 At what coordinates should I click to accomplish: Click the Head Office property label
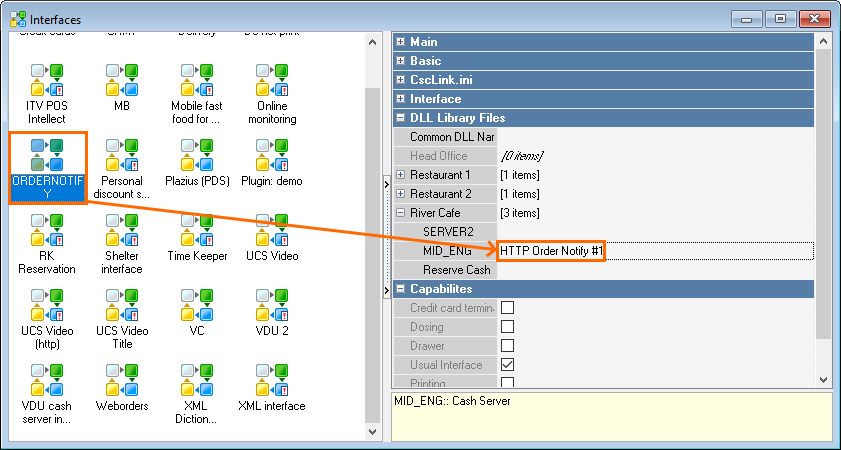438,156
